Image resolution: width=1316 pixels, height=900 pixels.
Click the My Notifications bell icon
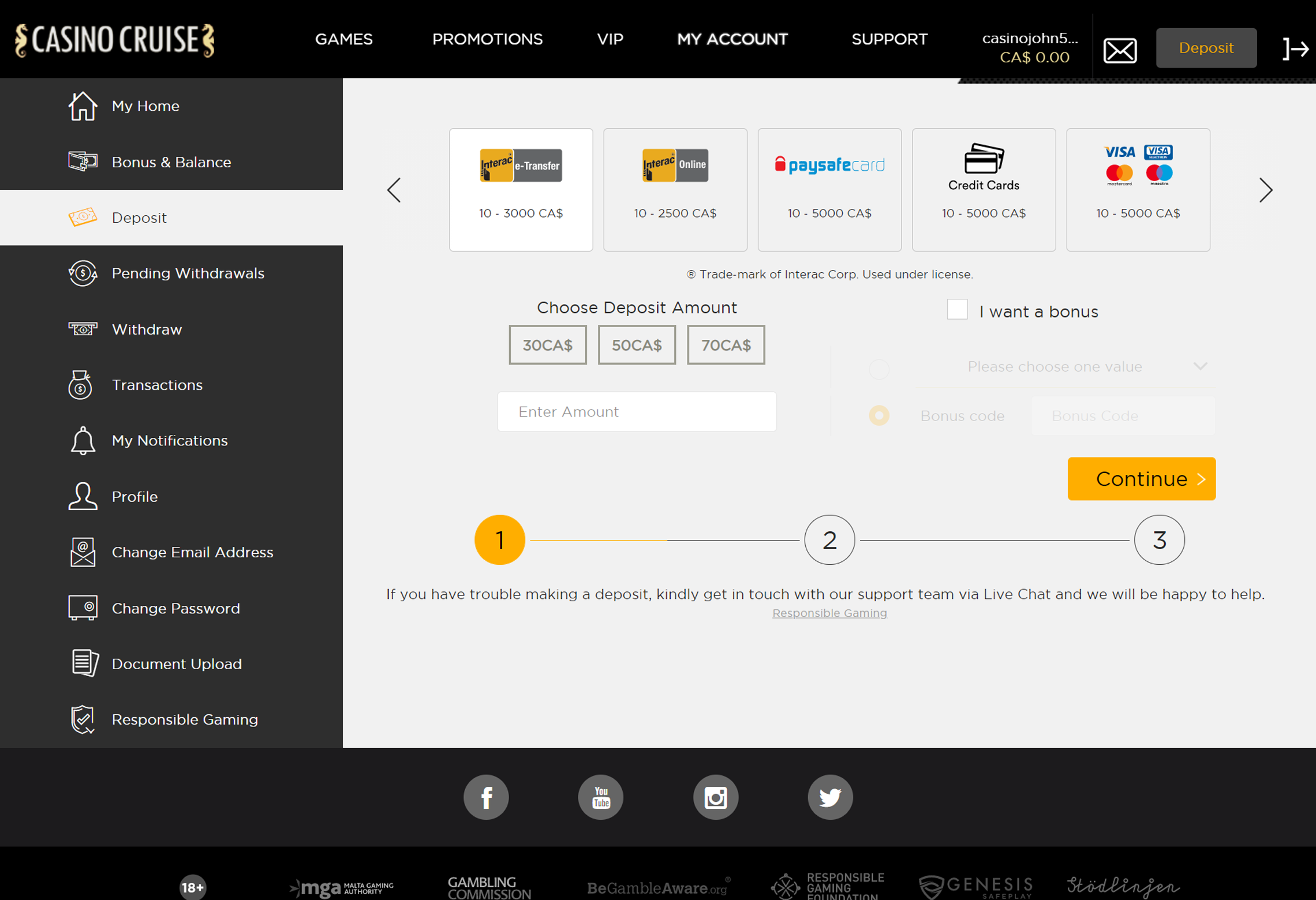[83, 441]
